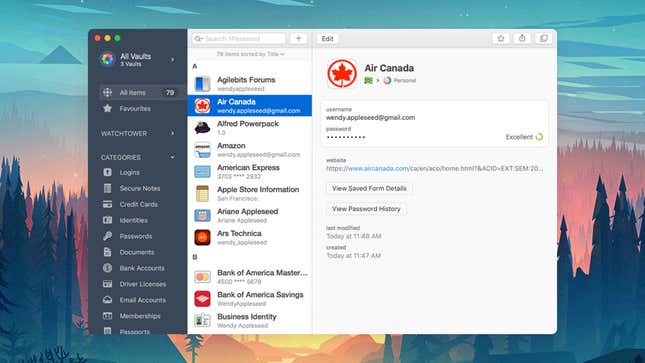This screenshot has height=363, width=645.
Task: Click the WATCHTOWER section heading
Action: [x=124, y=133]
